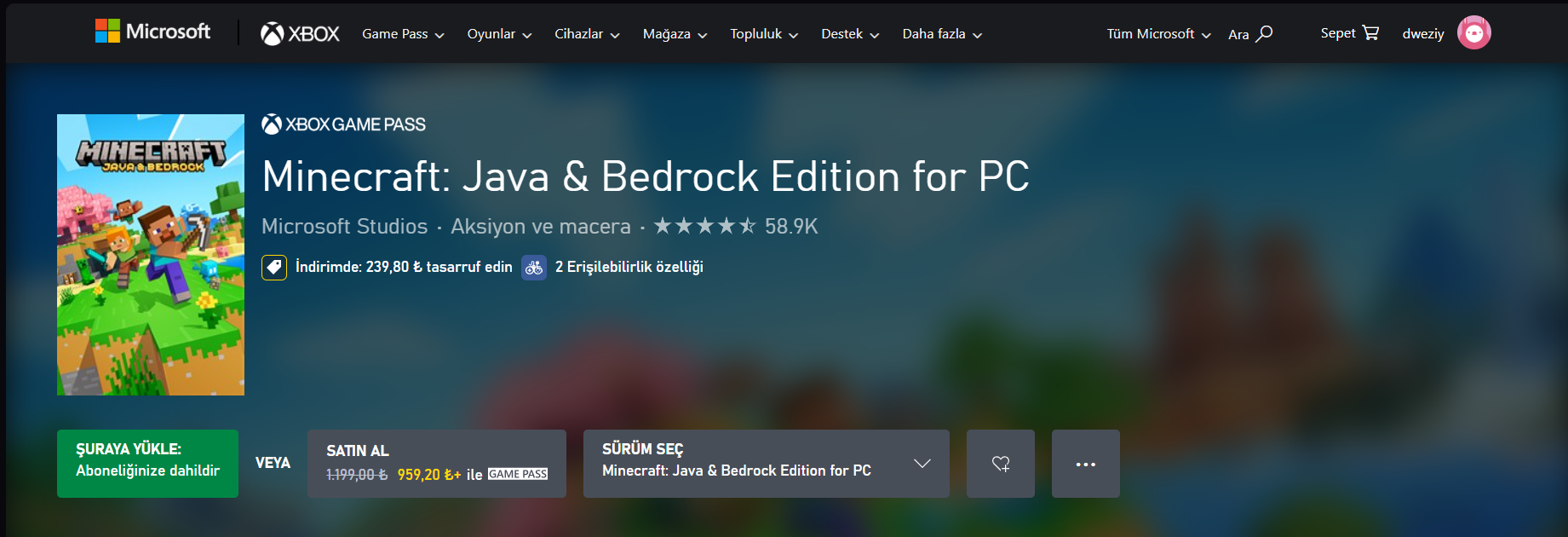Click the 2 Erişilebilirlik özelliği link

pyautogui.click(x=629, y=267)
